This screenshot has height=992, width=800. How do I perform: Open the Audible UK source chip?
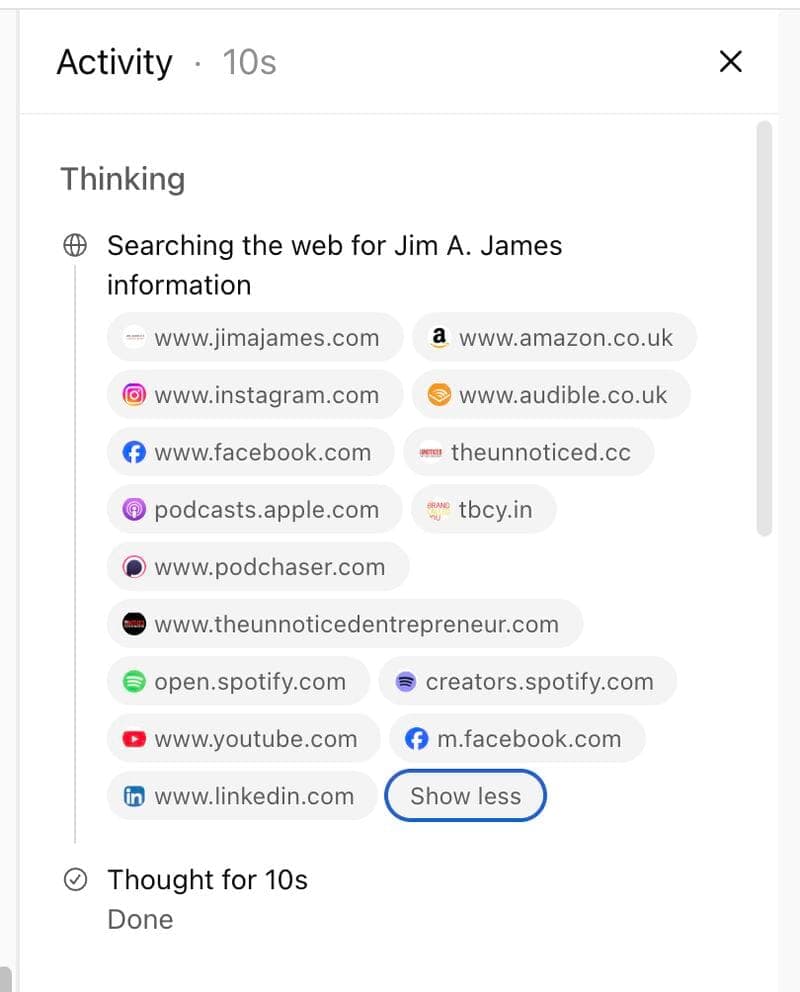coord(551,395)
